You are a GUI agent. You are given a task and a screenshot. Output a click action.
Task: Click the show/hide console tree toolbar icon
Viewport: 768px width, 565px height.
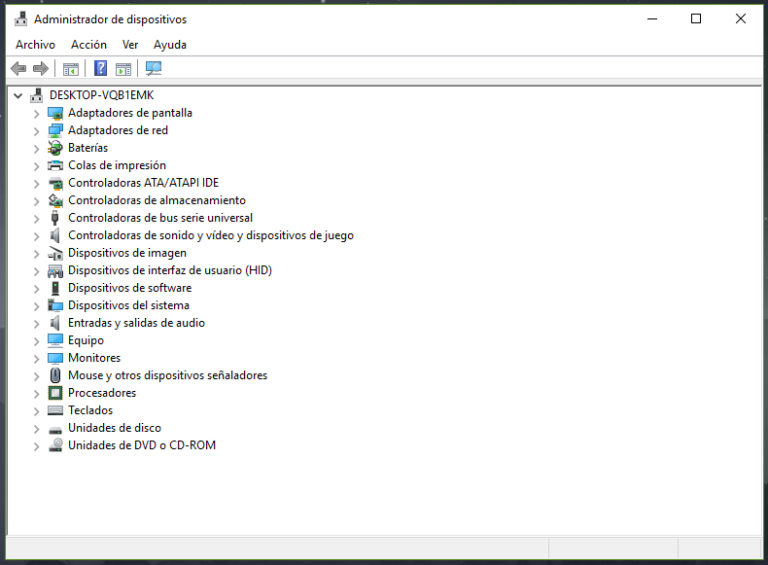(x=71, y=69)
